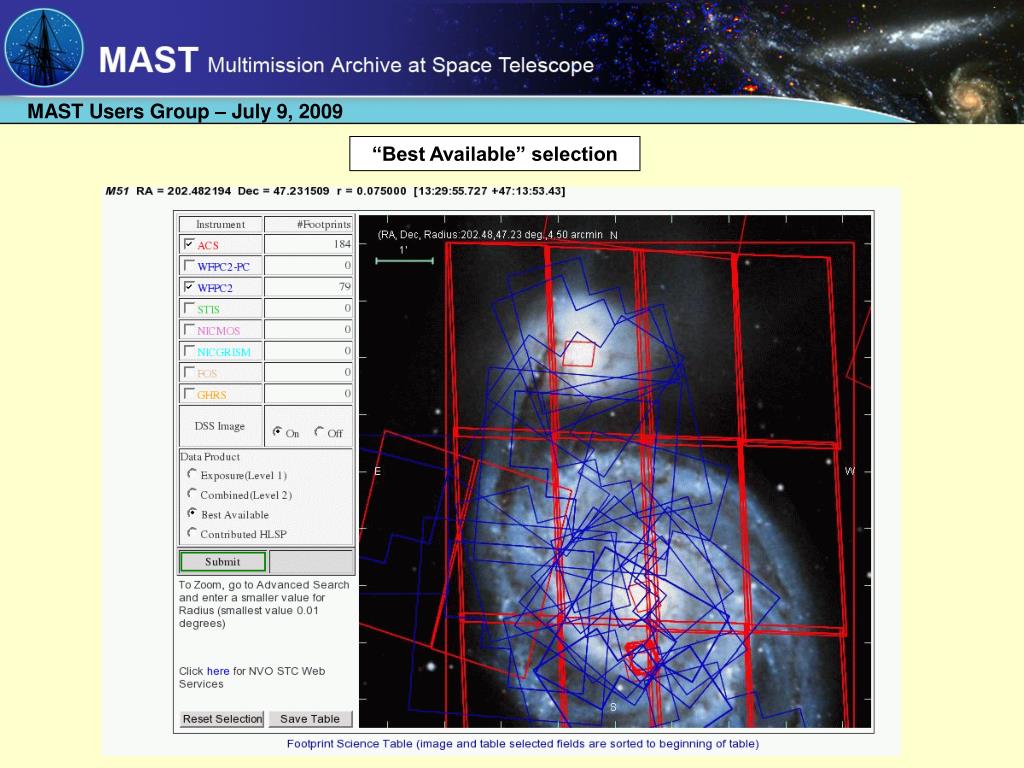Click the NICMOS instrument label
1024x768 pixels.
[219, 331]
